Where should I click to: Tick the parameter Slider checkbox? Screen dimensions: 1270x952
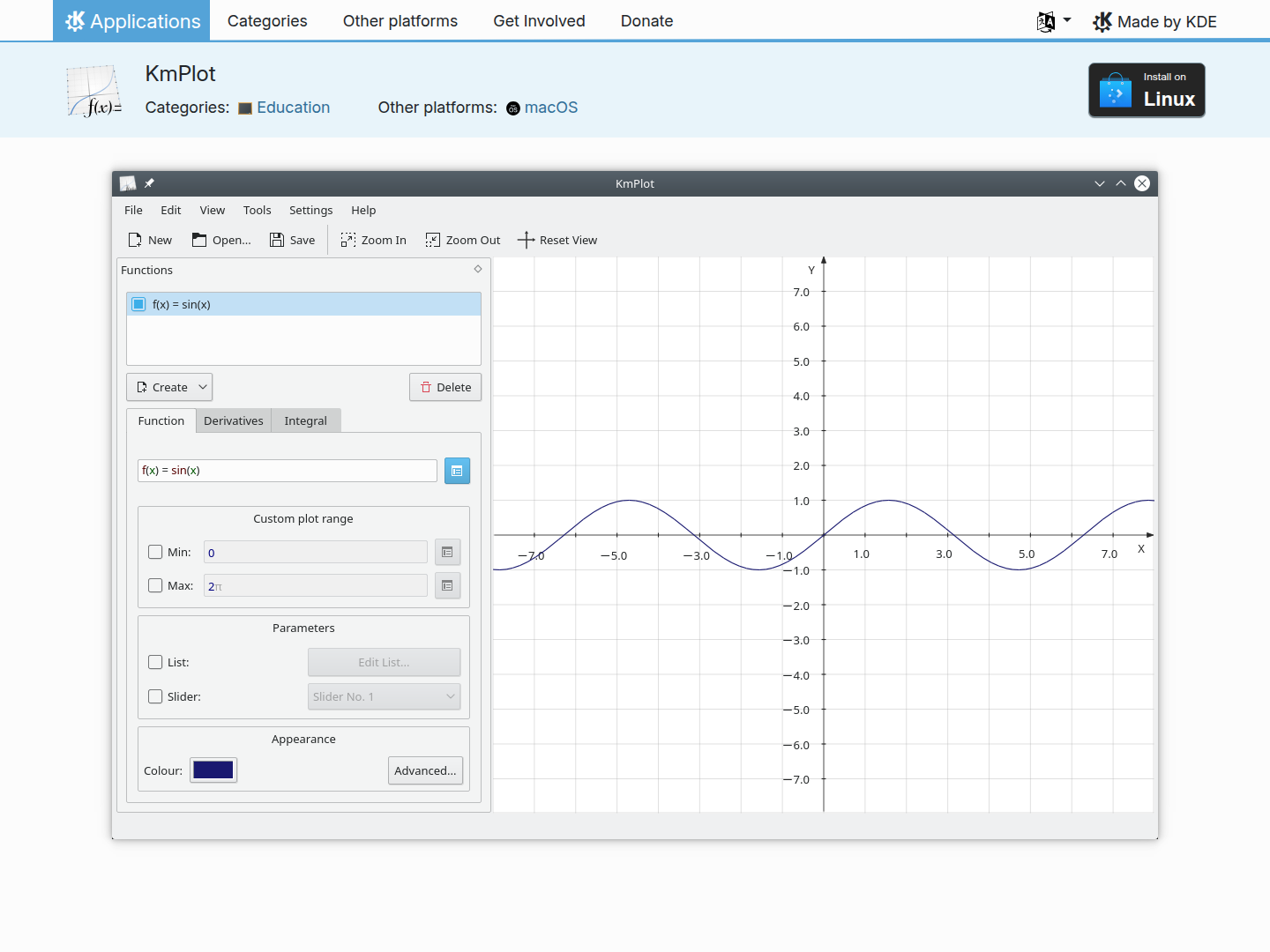[x=155, y=696]
